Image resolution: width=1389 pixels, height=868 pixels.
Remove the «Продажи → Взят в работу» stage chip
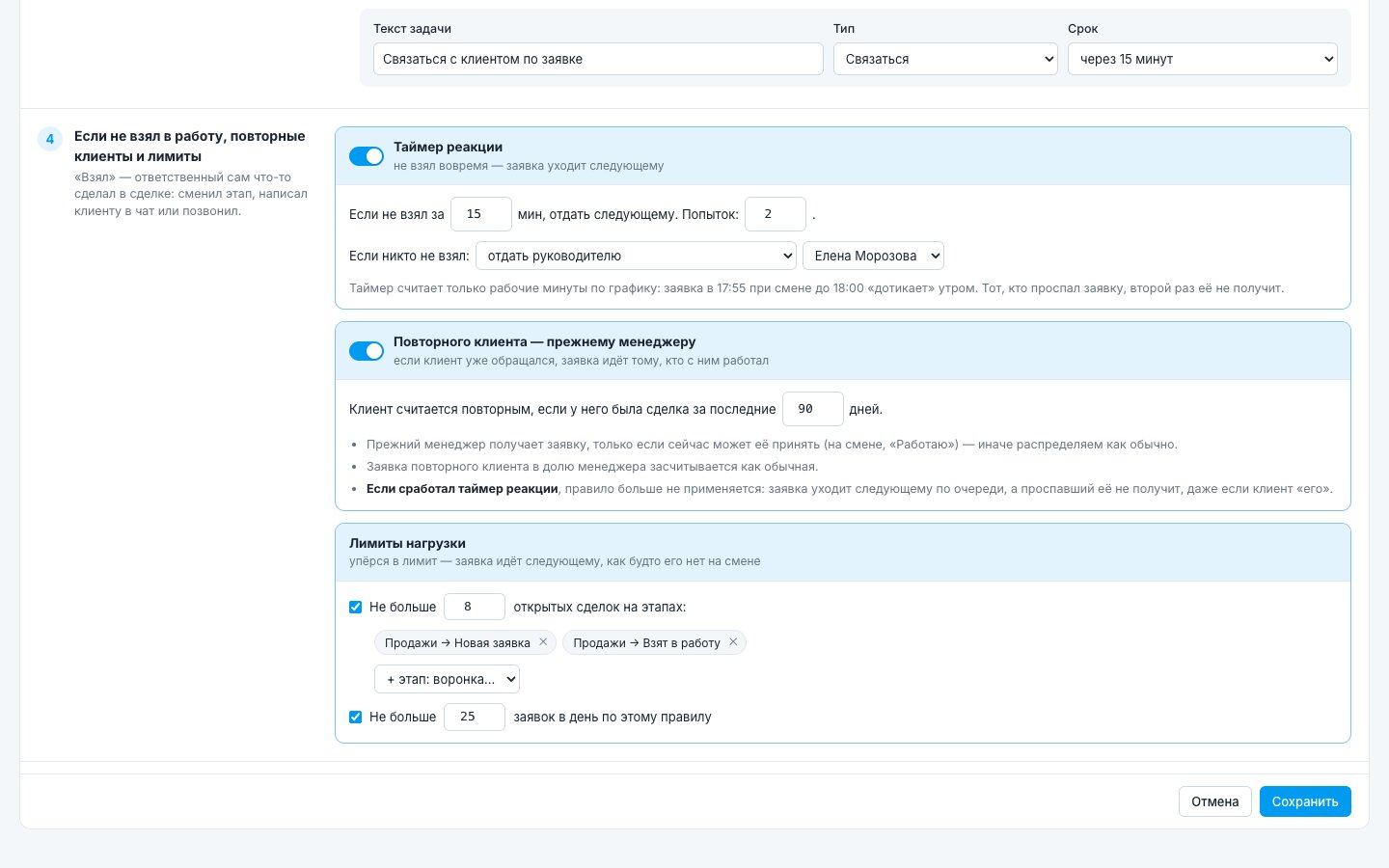[x=733, y=642]
